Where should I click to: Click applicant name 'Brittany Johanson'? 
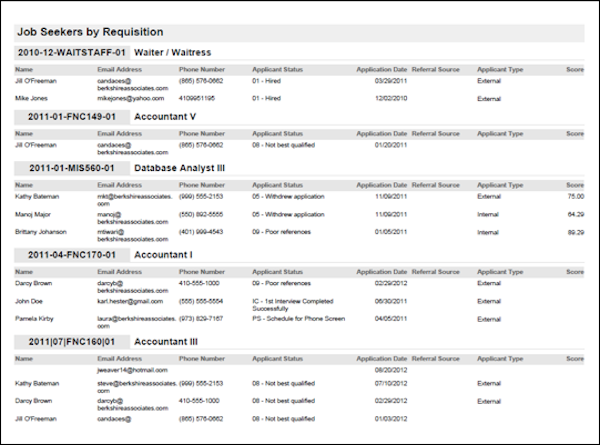click(41, 232)
